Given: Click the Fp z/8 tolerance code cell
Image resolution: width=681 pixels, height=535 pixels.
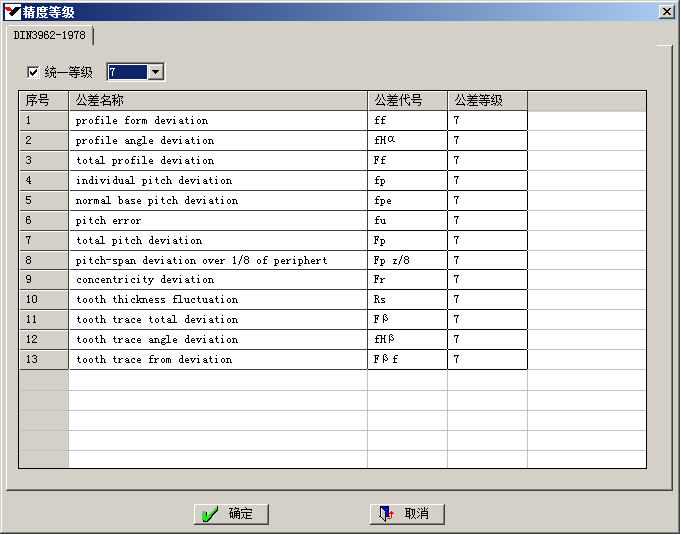Looking at the screenshot, I should [407, 260].
